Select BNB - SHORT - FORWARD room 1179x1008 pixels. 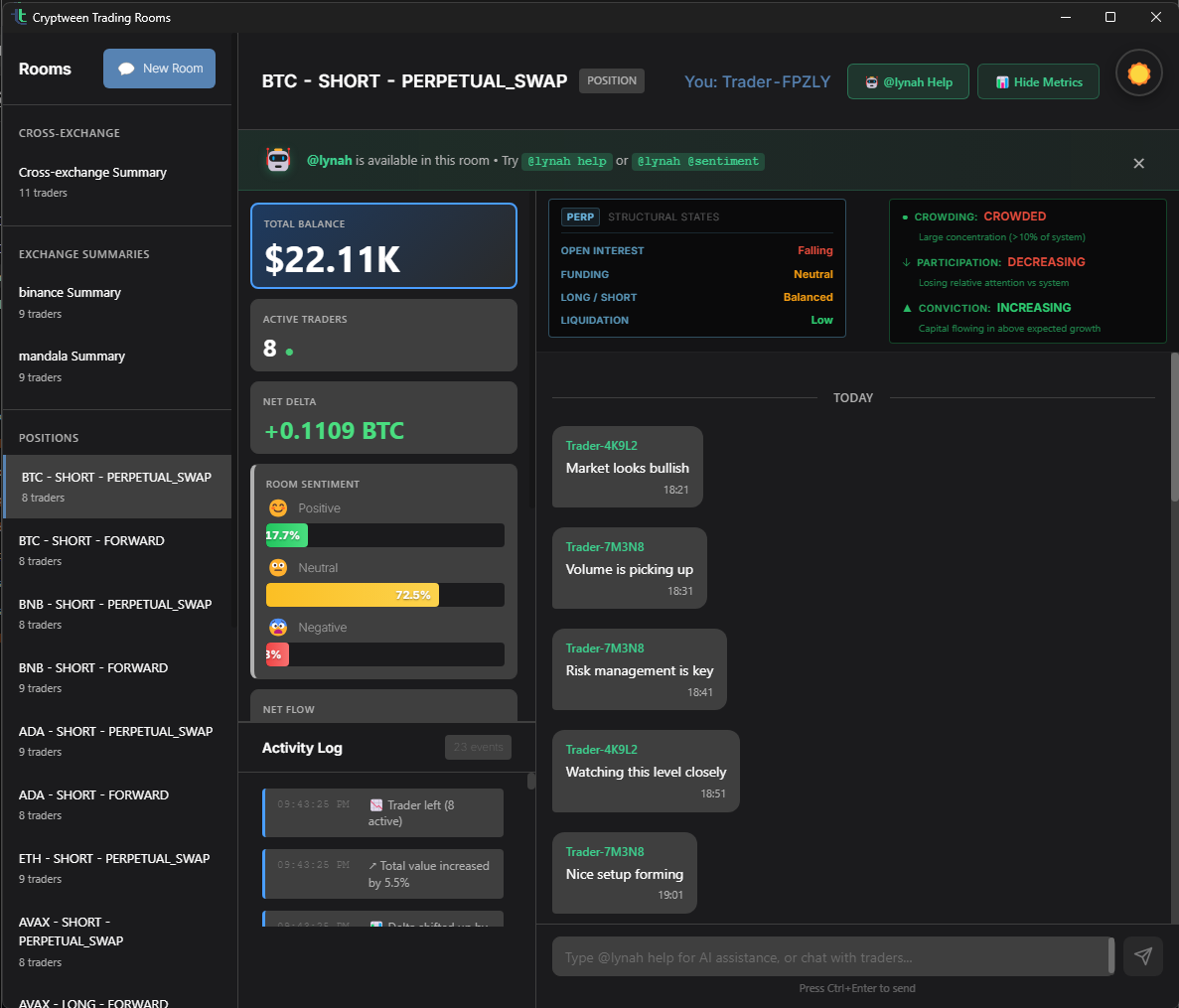(117, 677)
